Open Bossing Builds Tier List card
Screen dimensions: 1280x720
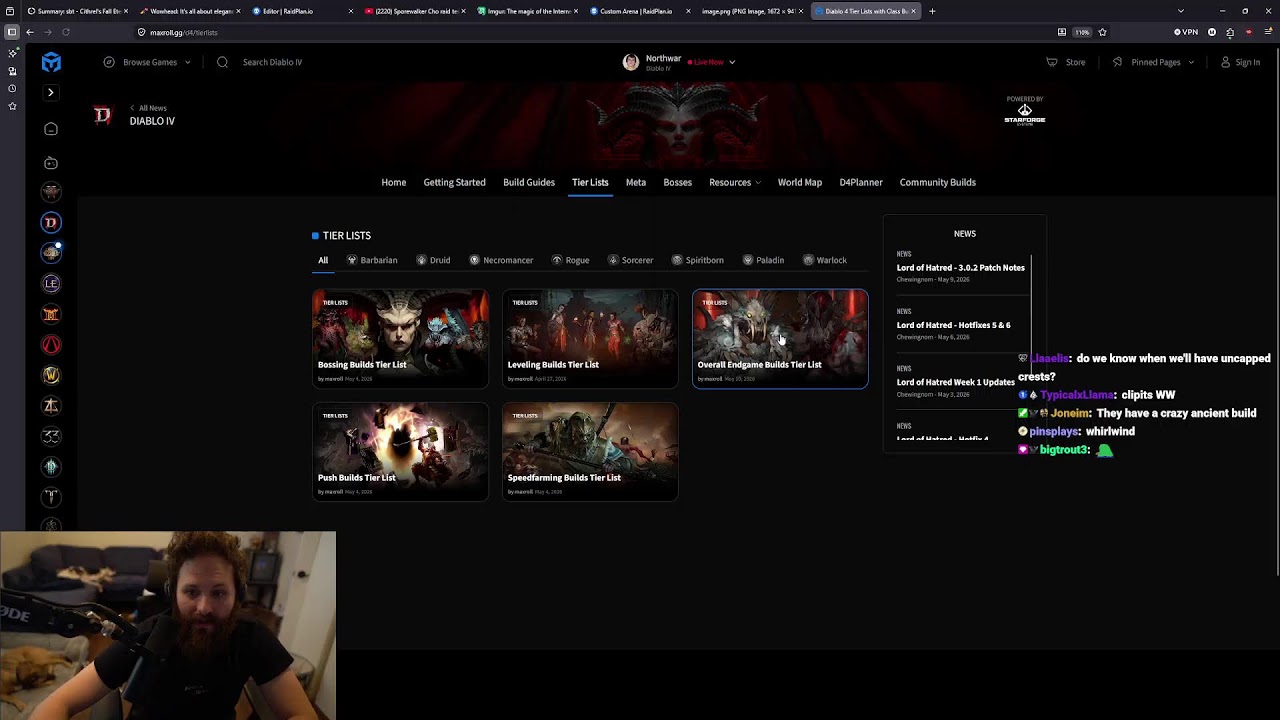pyautogui.click(x=400, y=338)
